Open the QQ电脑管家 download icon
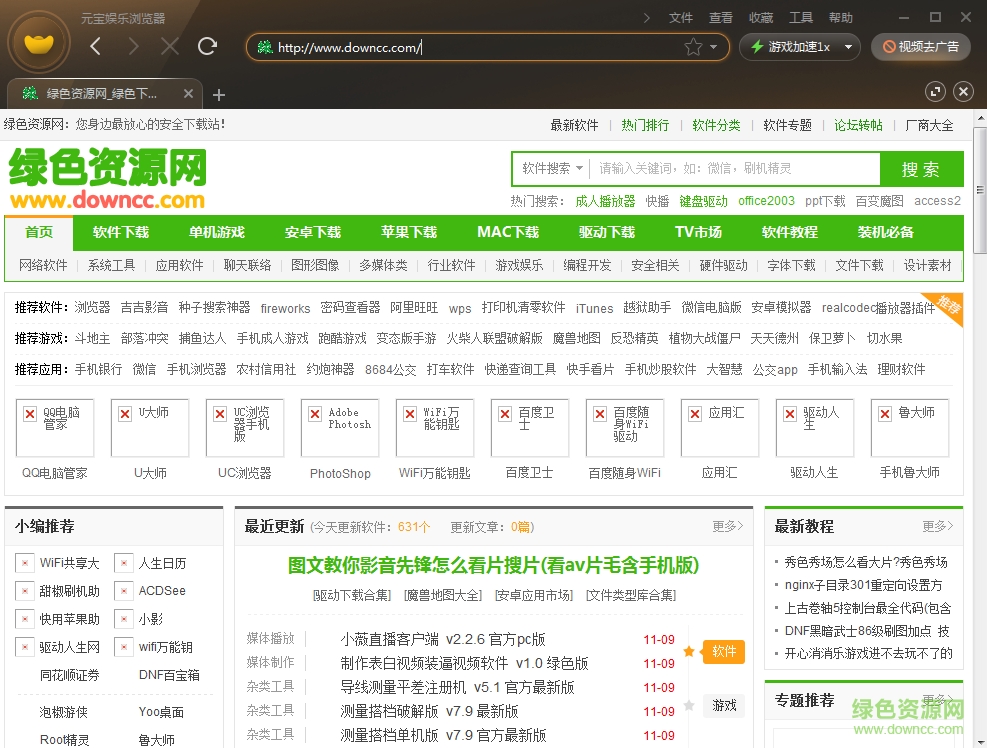The height and width of the screenshot is (748, 987). pos(54,427)
